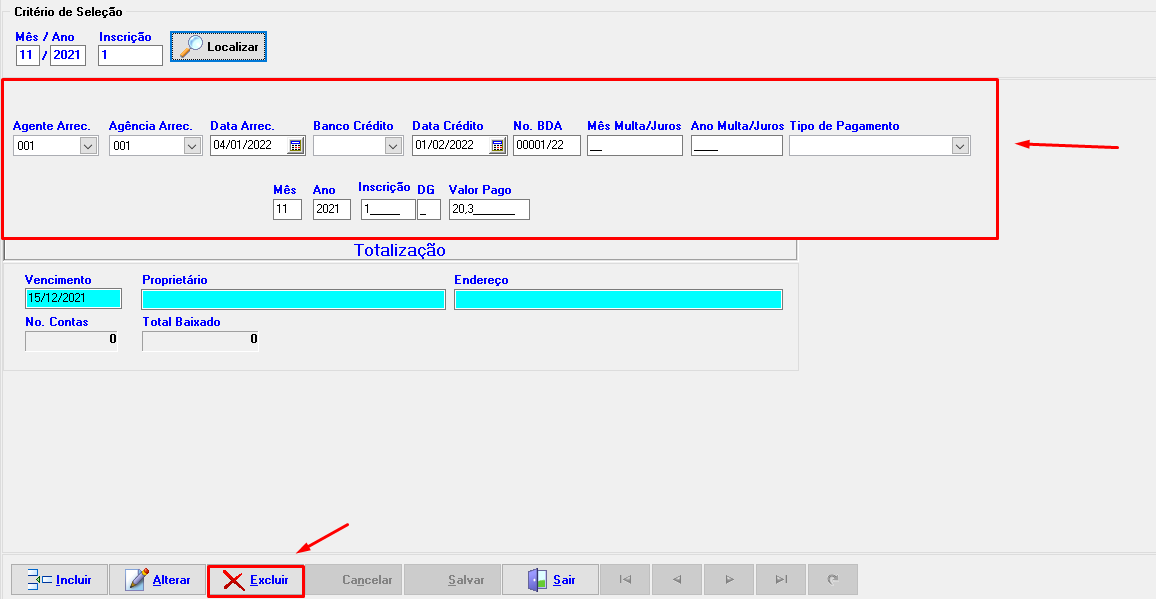Click the refresh arrow navigation button
The height and width of the screenshot is (599, 1156).
tap(832, 580)
